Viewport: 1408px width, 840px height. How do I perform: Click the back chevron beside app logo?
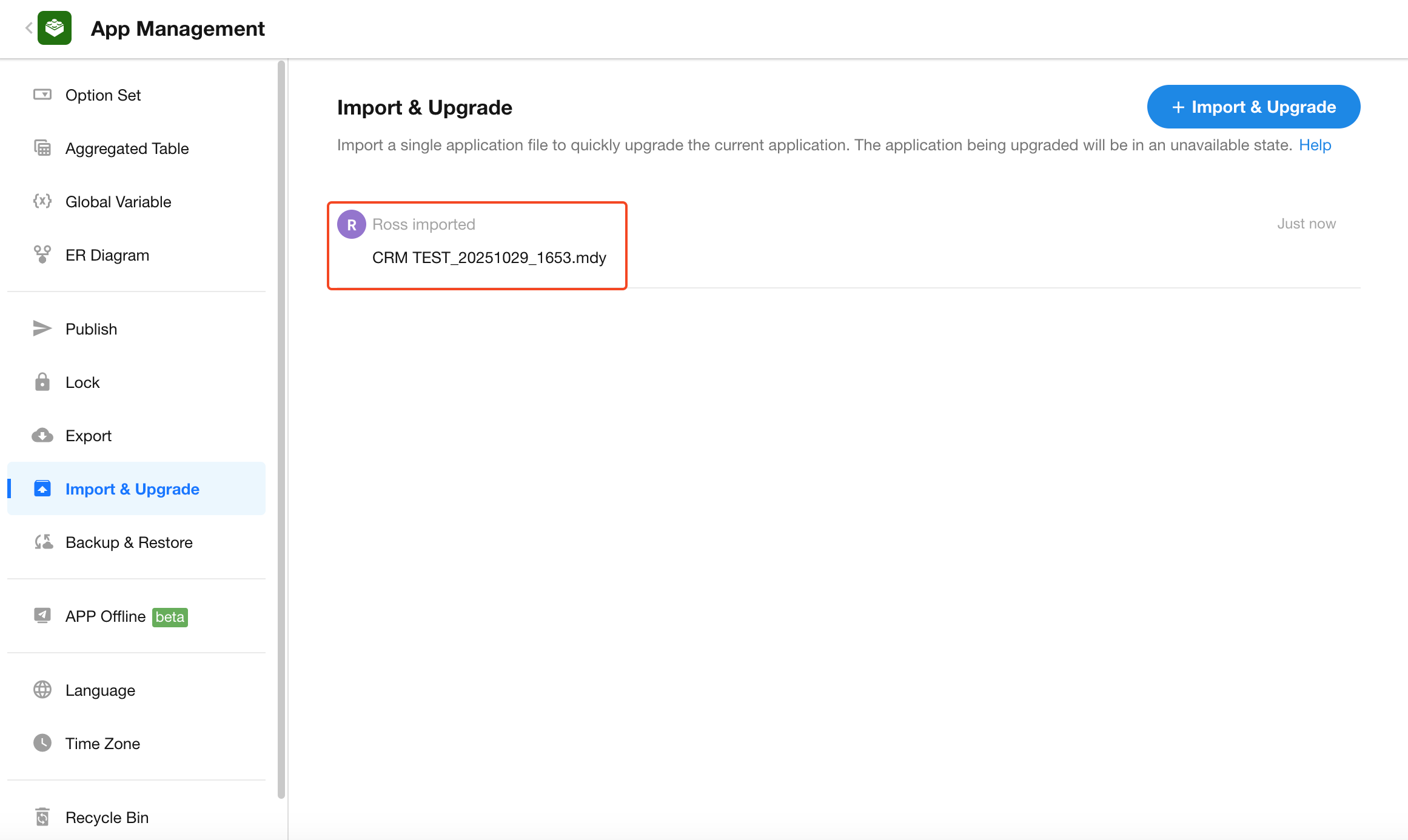[x=28, y=28]
